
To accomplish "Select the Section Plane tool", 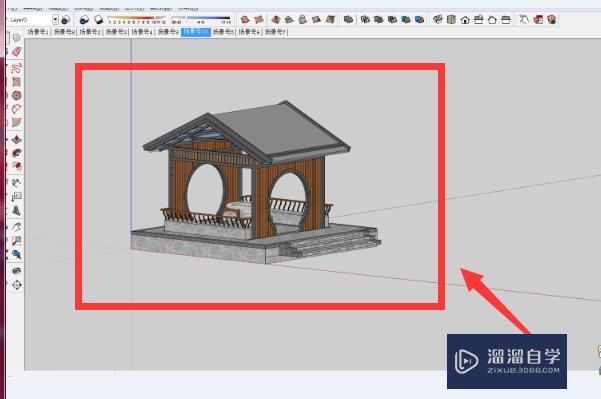I will pyautogui.click(x=16, y=285).
